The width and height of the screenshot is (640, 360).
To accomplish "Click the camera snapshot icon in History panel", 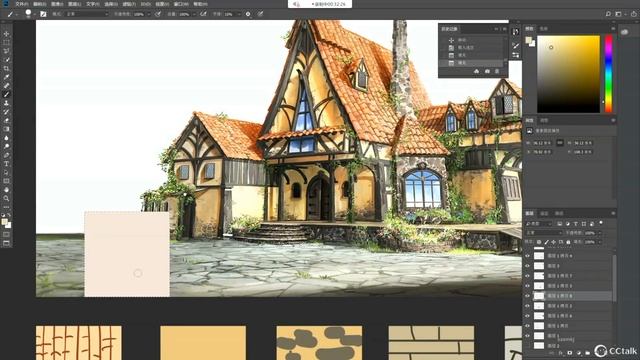I will pyautogui.click(x=487, y=71).
